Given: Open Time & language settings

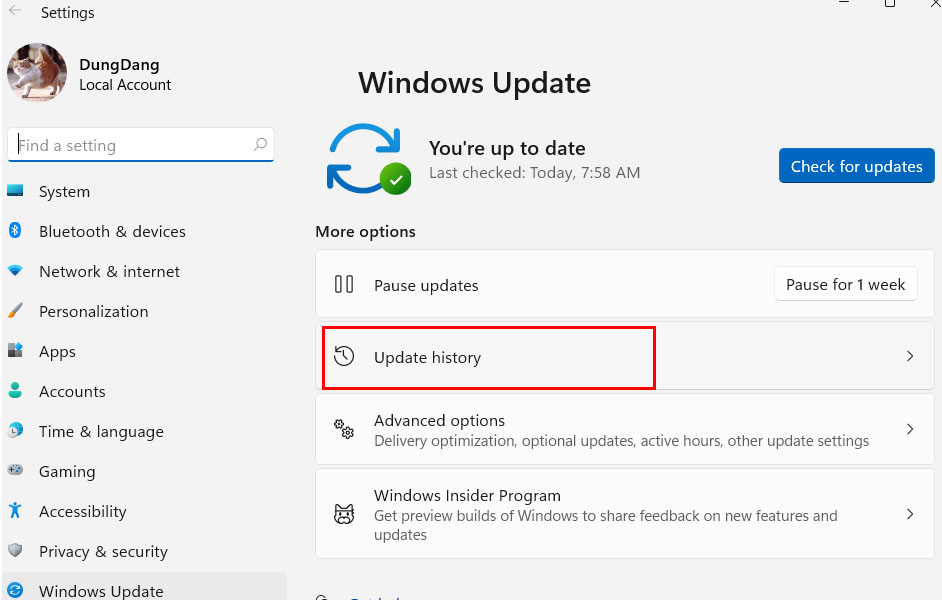Looking at the screenshot, I should click(x=101, y=432).
